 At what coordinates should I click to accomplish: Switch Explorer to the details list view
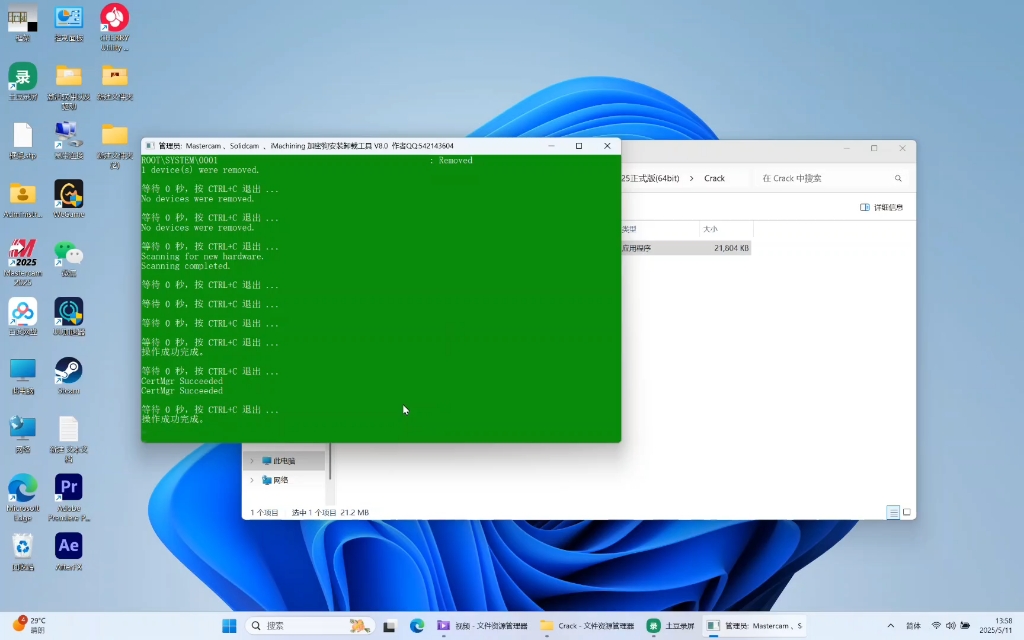893,512
